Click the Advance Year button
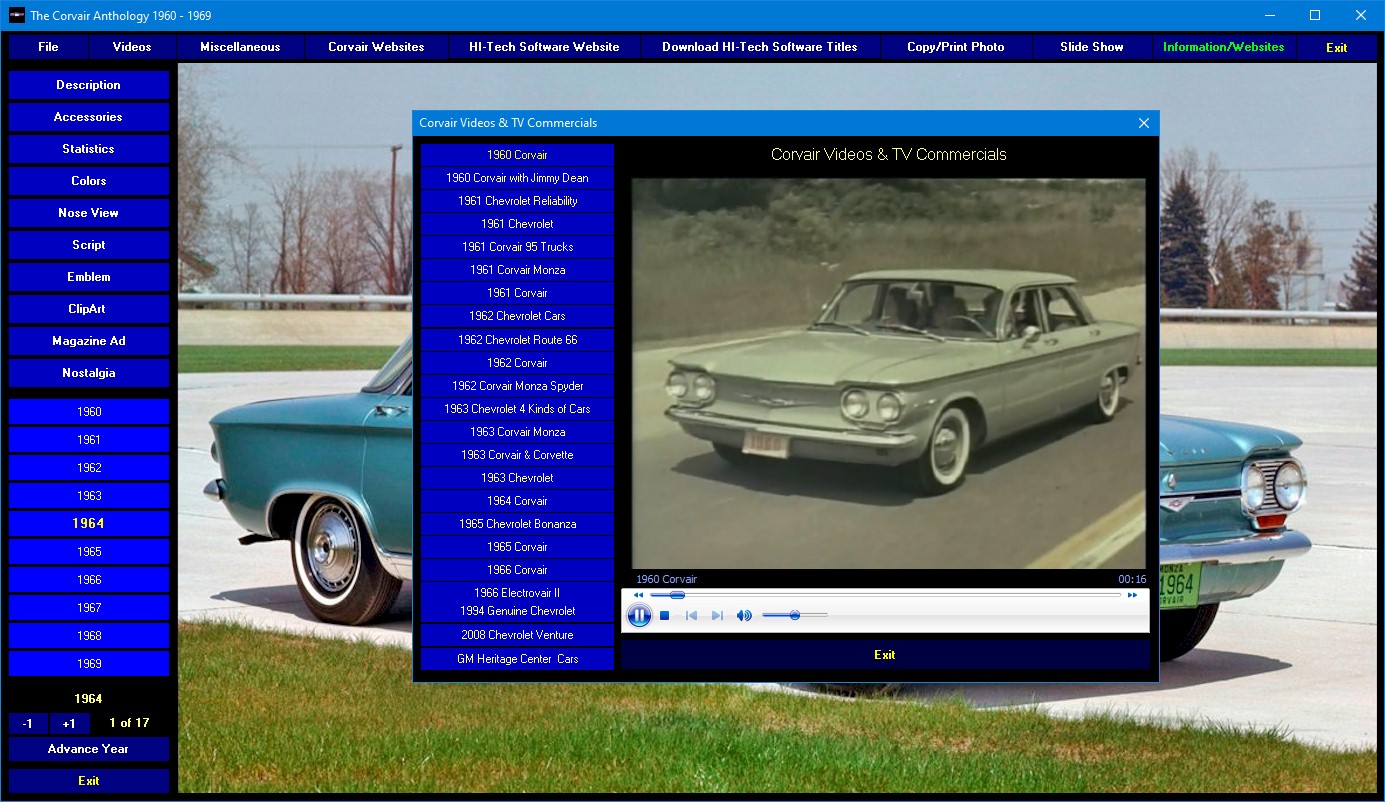 pos(89,749)
